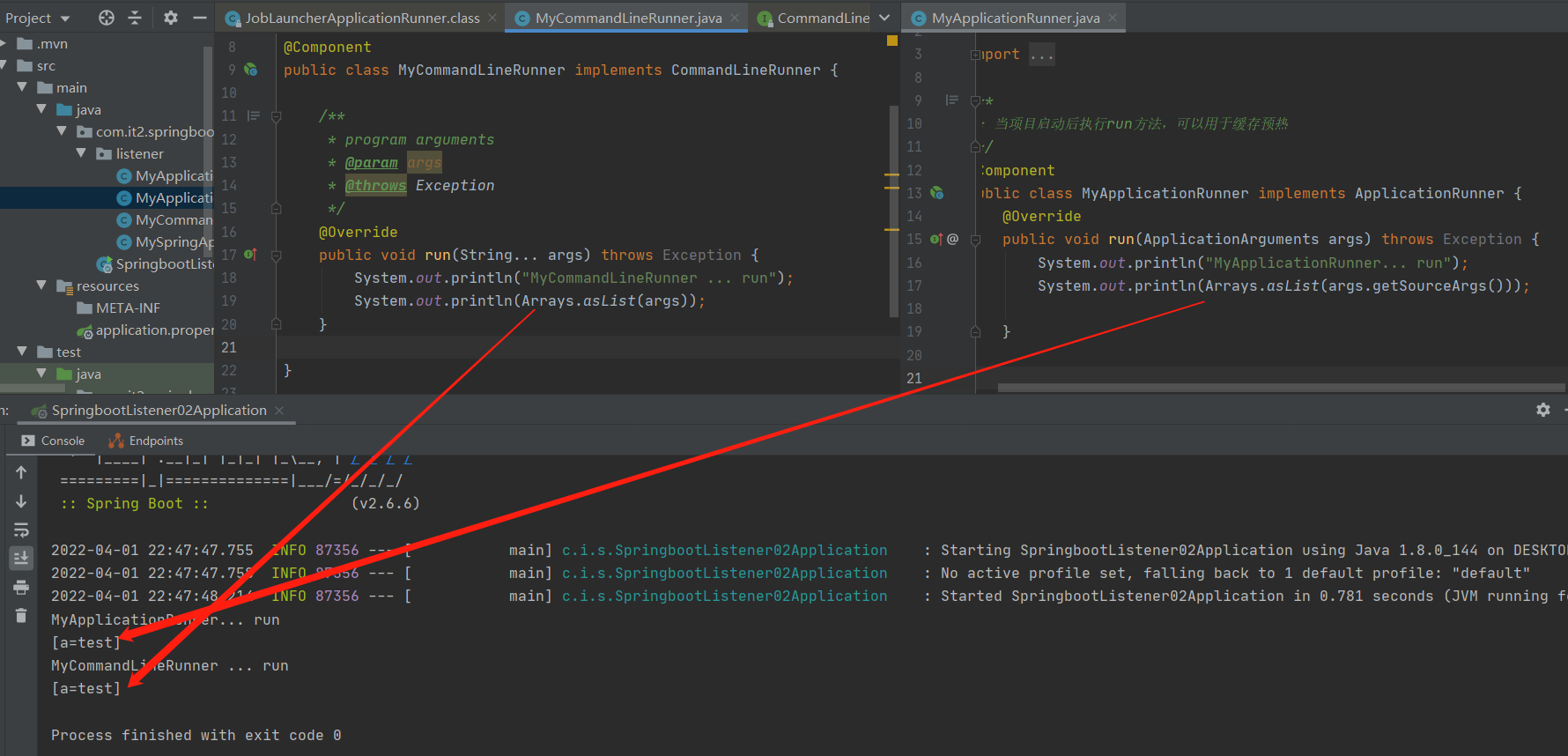Collapse the resources folder arrow
Image resolution: width=1568 pixels, height=756 pixels.
[41, 285]
